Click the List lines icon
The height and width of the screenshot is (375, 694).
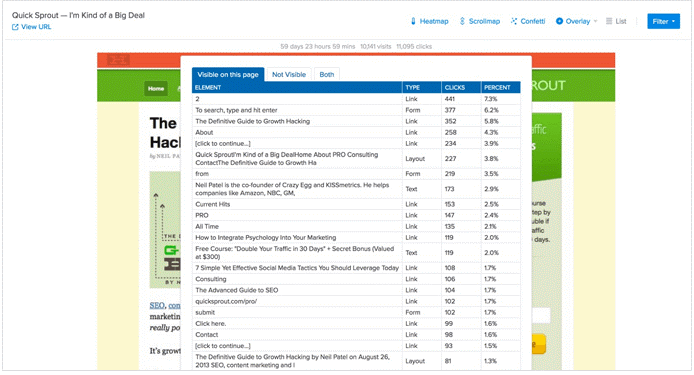pos(609,21)
